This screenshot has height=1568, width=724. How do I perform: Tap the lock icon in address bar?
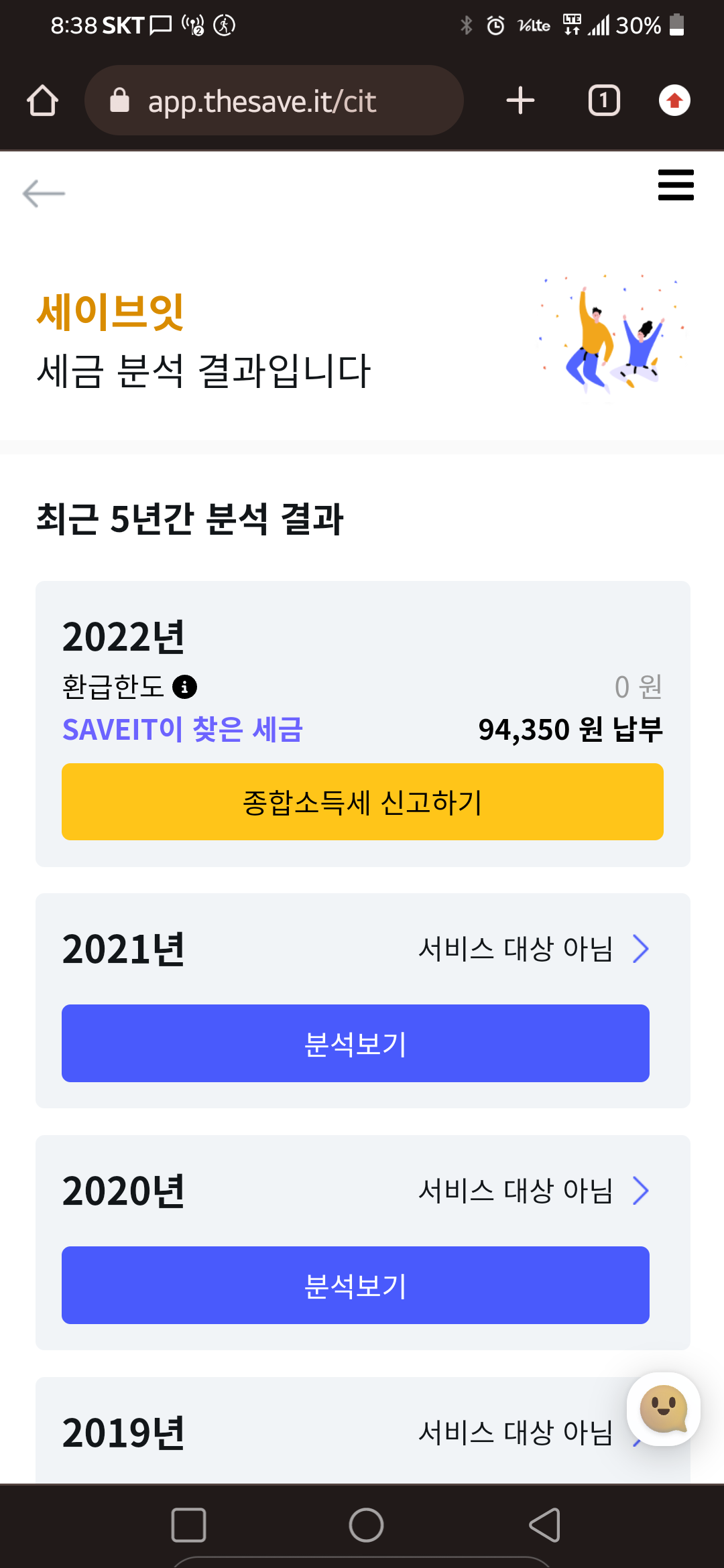[x=119, y=101]
